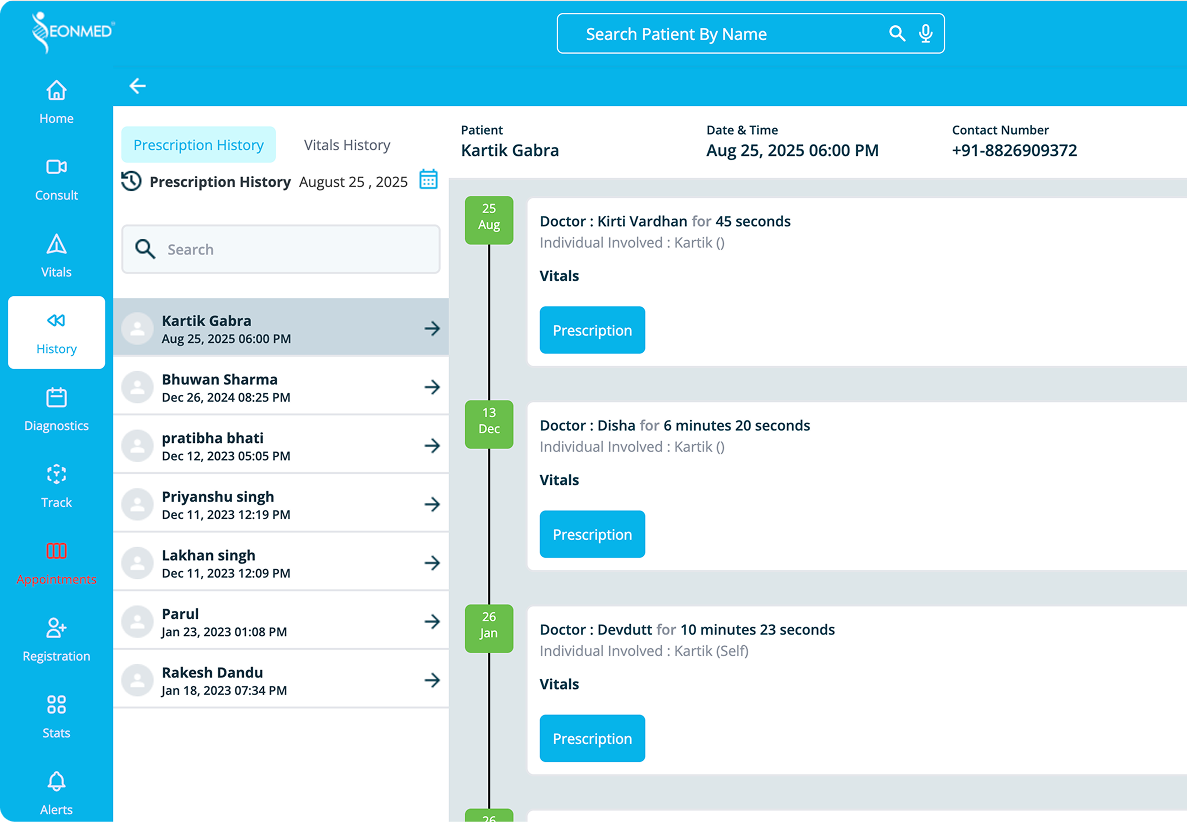
Task: Click Vitals under Dr. Kirti Vardhan
Action: pyautogui.click(x=559, y=276)
